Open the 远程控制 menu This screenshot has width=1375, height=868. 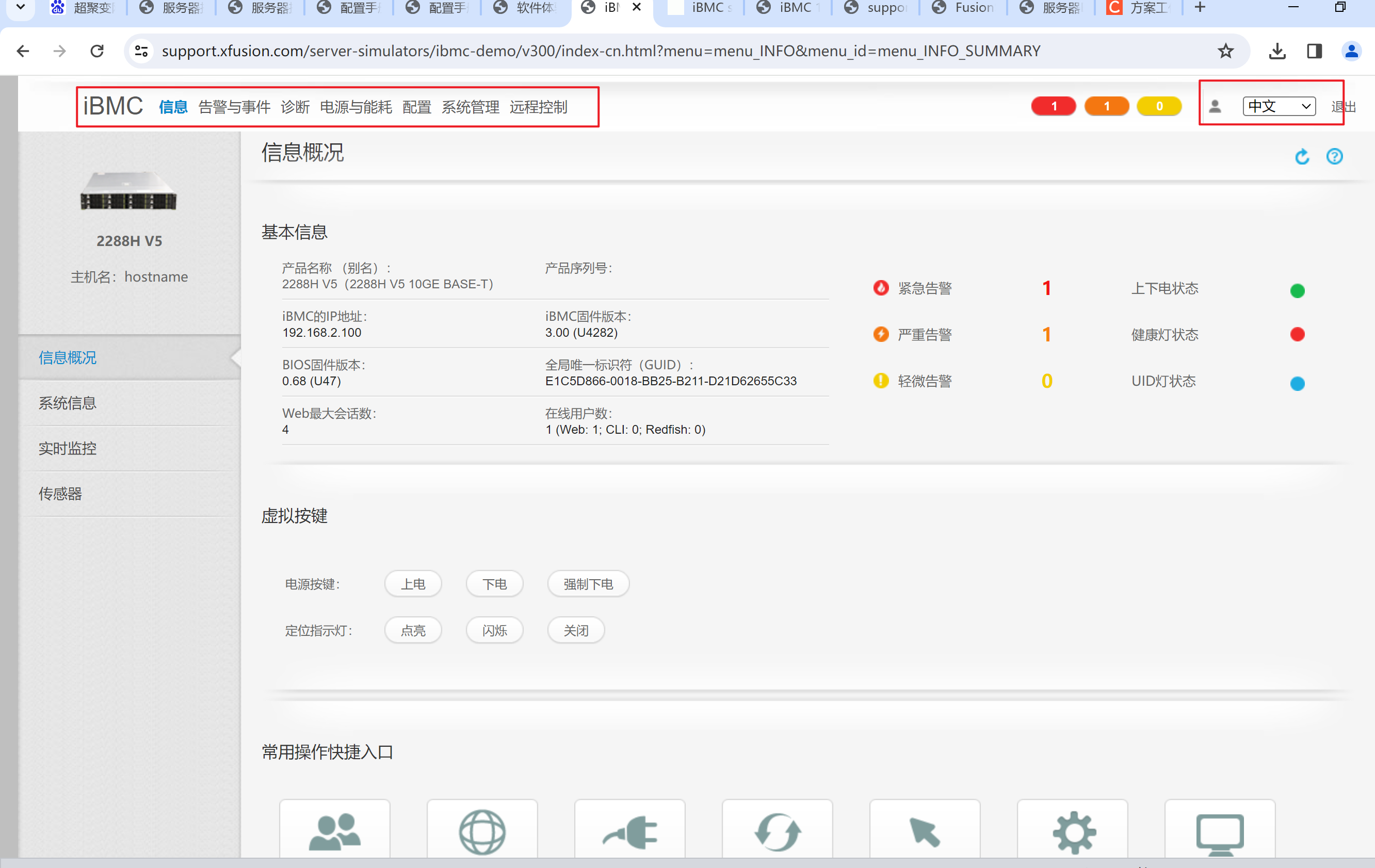pos(538,107)
